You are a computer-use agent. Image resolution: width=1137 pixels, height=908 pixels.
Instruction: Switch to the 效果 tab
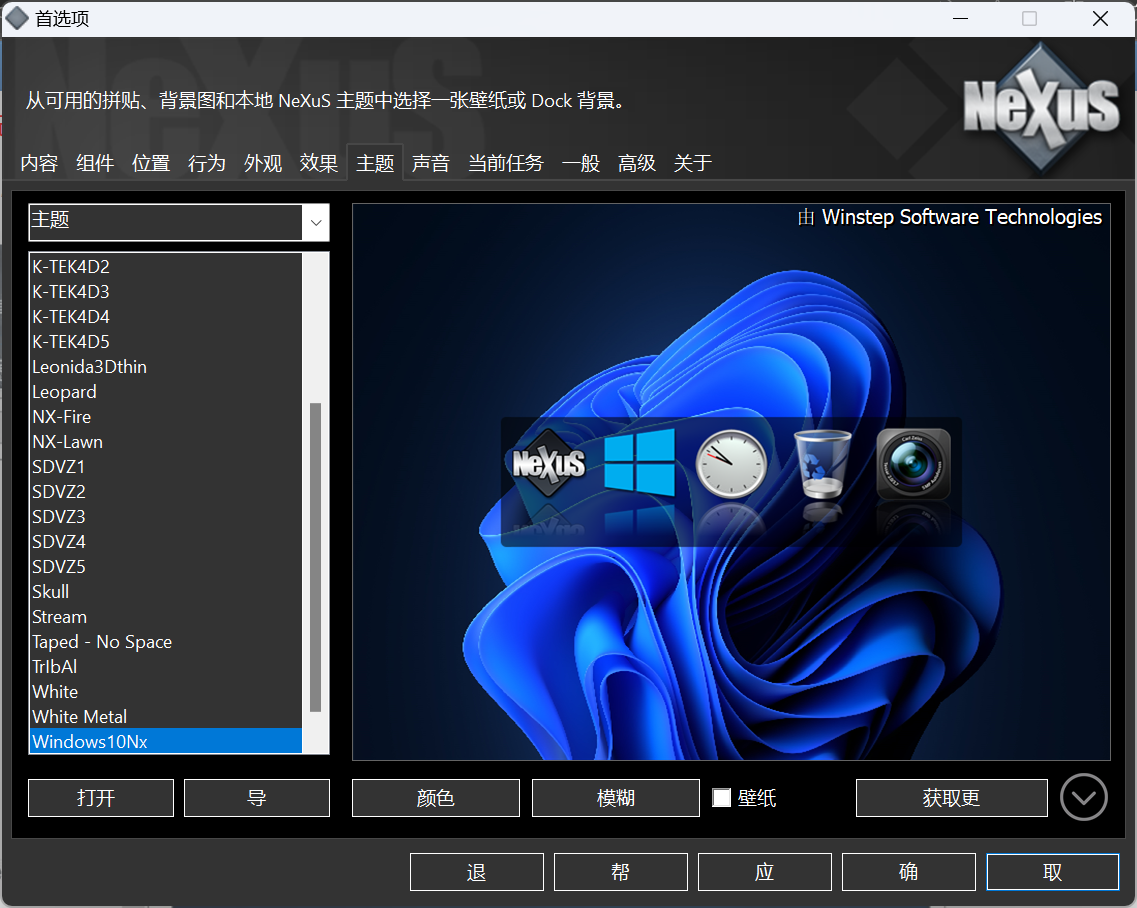pyautogui.click(x=319, y=162)
